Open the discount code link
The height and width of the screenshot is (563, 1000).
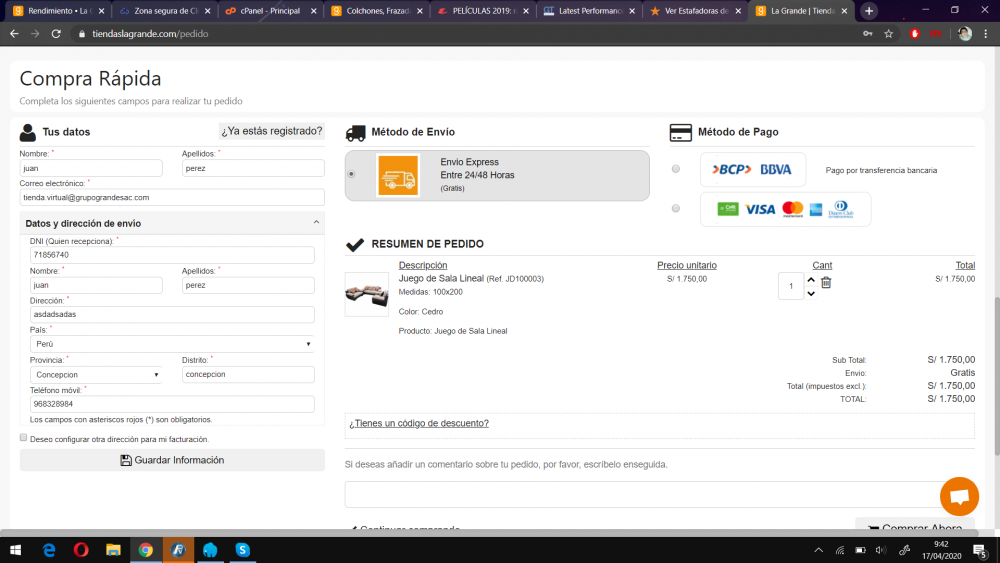point(419,423)
